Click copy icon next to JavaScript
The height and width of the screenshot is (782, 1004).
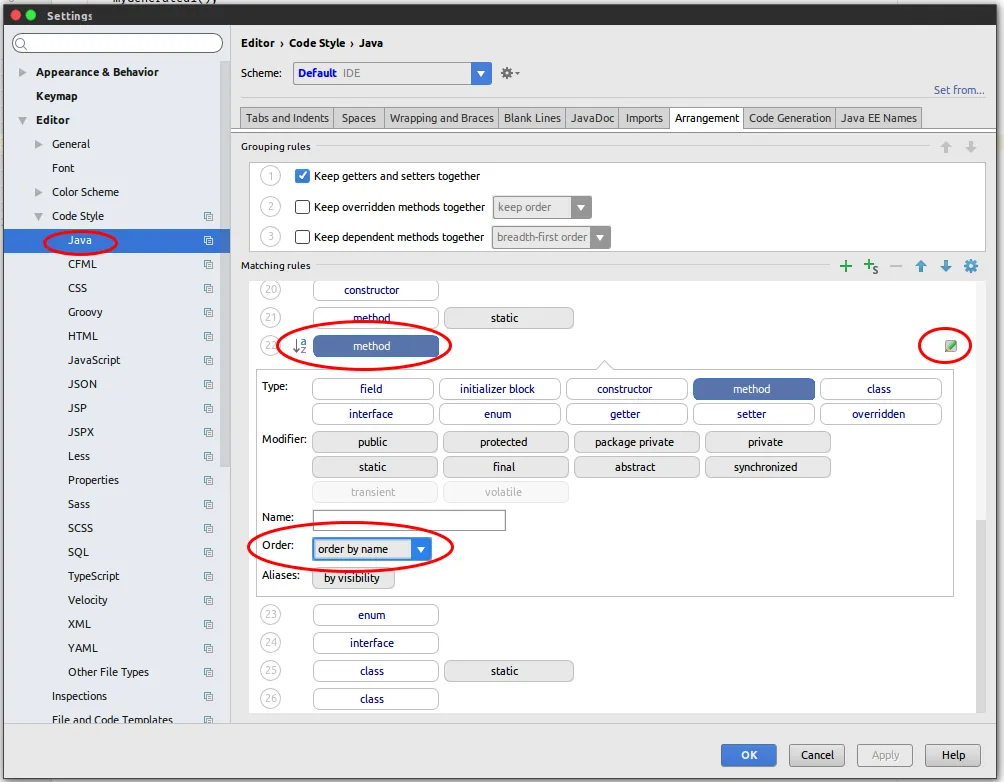pyautogui.click(x=208, y=361)
